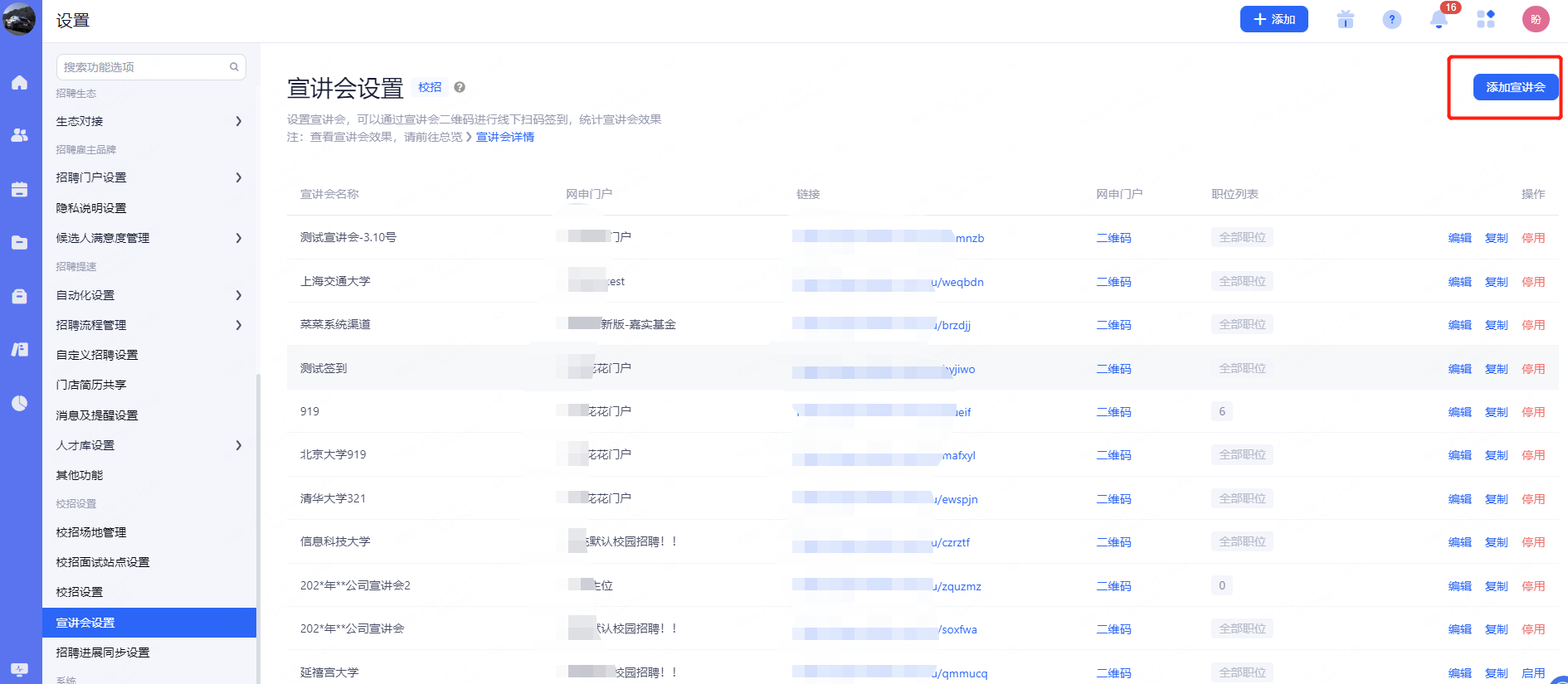Click the help question mark in header

(x=1392, y=20)
